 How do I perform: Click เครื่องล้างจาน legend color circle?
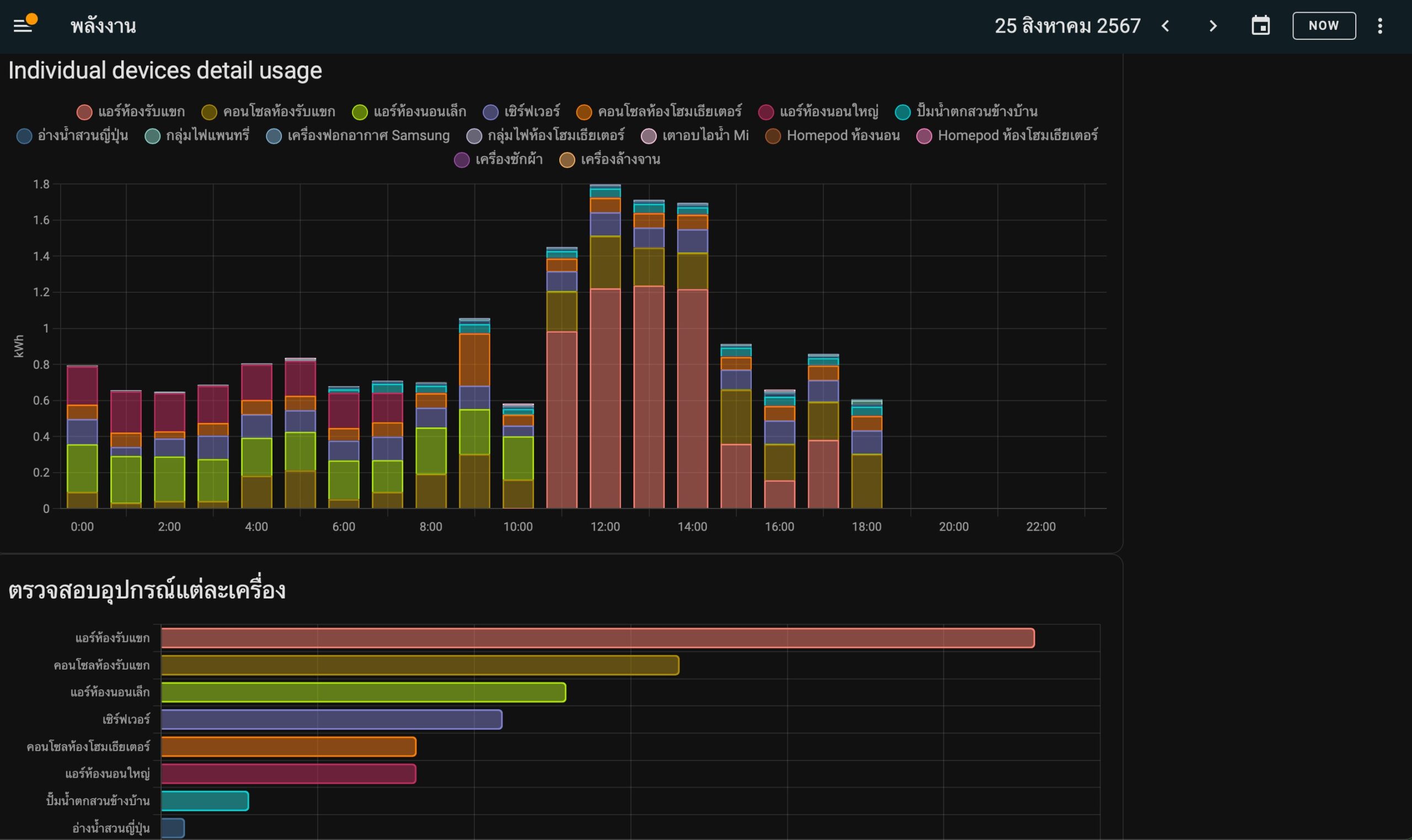567,160
